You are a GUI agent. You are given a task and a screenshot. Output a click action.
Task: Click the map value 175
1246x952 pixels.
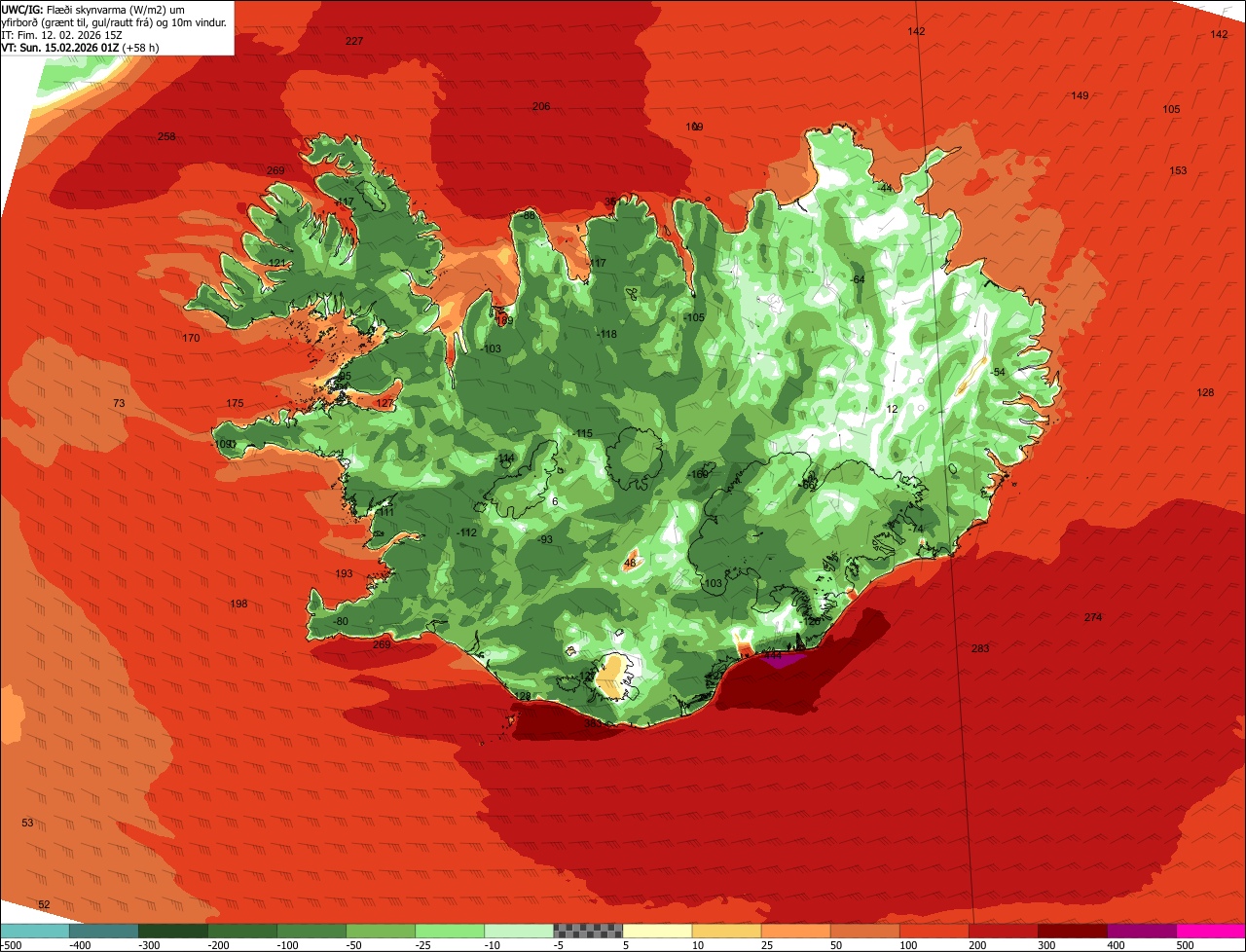point(235,403)
